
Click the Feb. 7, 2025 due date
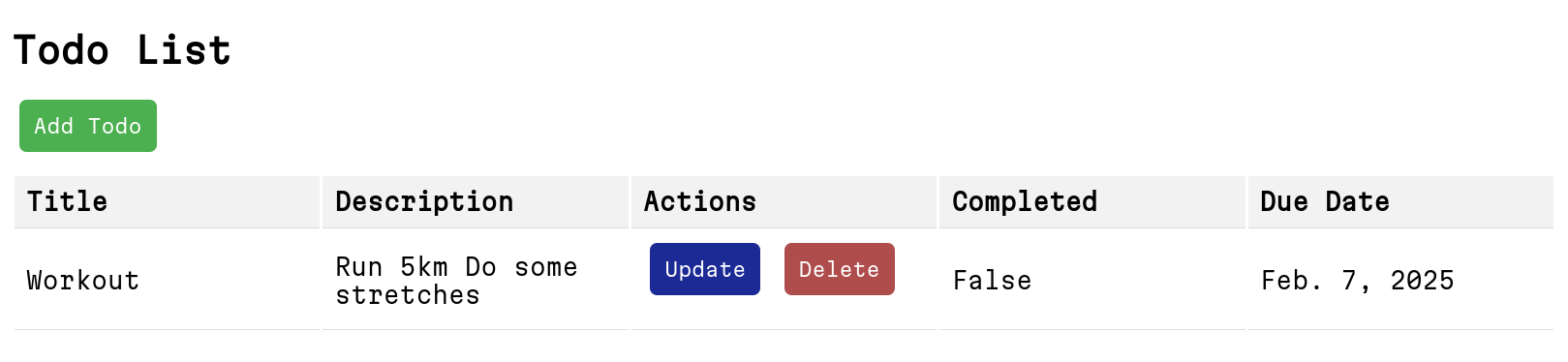pos(1358,281)
